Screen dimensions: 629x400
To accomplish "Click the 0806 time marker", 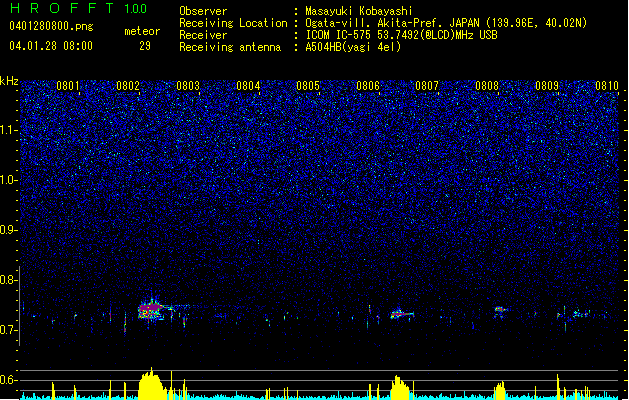I will coord(368,85).
